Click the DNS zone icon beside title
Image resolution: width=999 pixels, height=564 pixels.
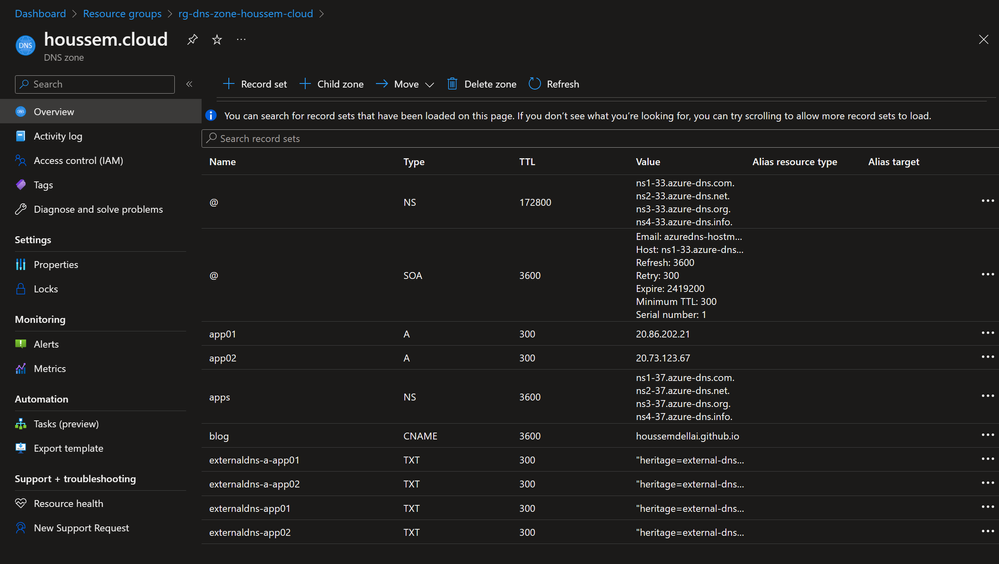(25, 45)
